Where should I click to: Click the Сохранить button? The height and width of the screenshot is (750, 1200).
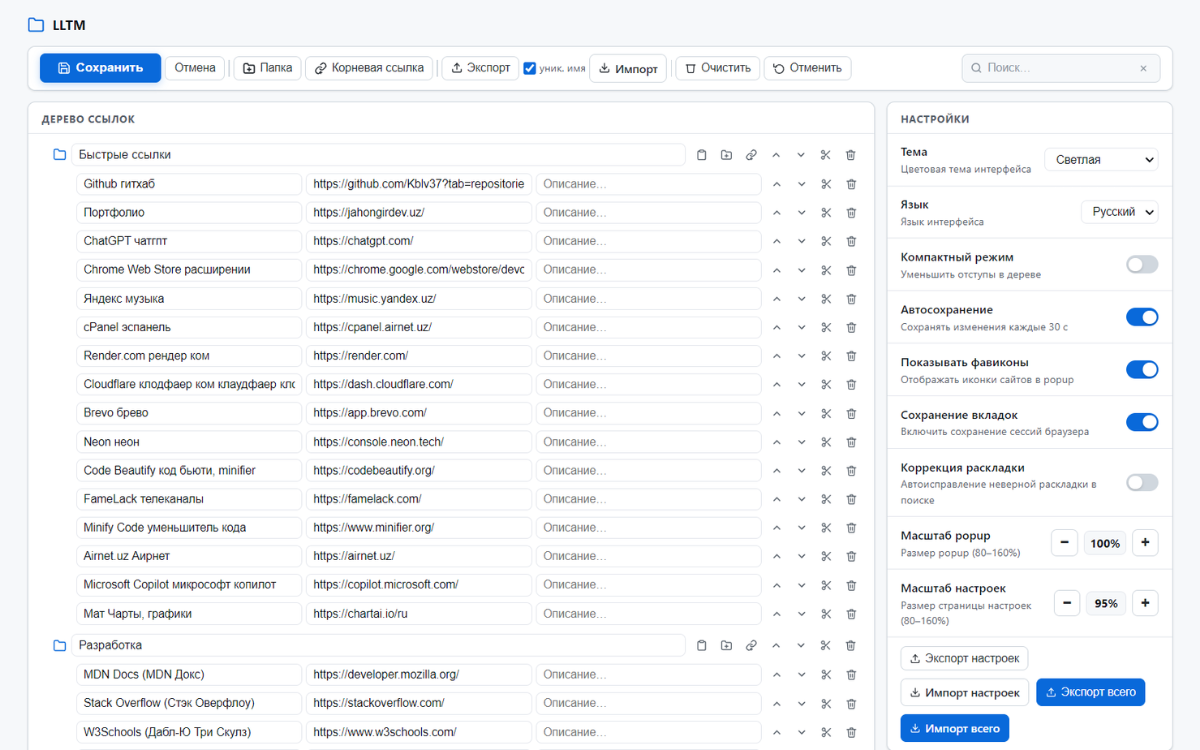(x=100, y=68)
